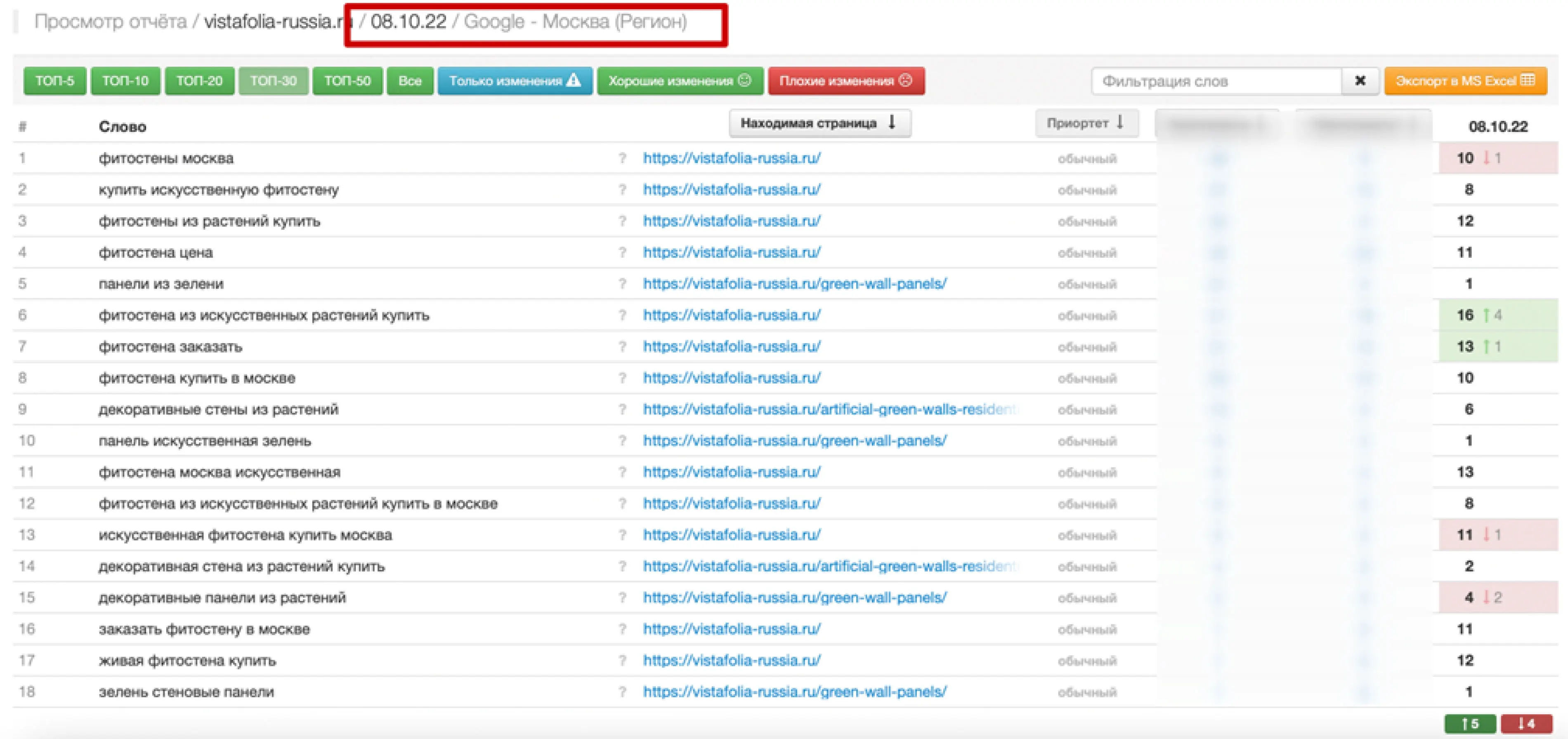The height and width of the screenshot is (739, 1568).
Task: Open page link for фитостены москва
Action: (x=732, y=158)
